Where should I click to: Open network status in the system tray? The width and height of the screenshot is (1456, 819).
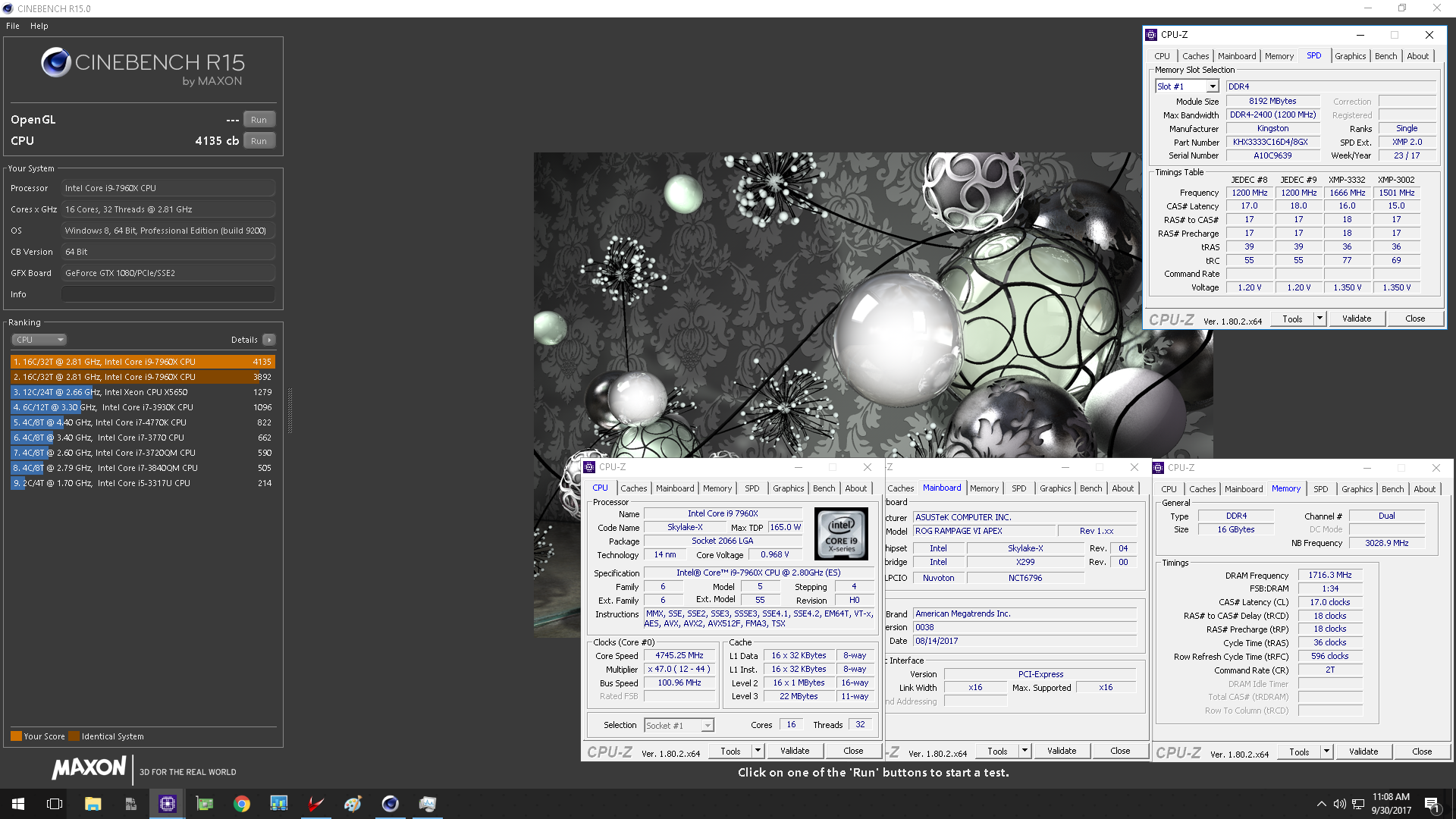click(1358, 804)
